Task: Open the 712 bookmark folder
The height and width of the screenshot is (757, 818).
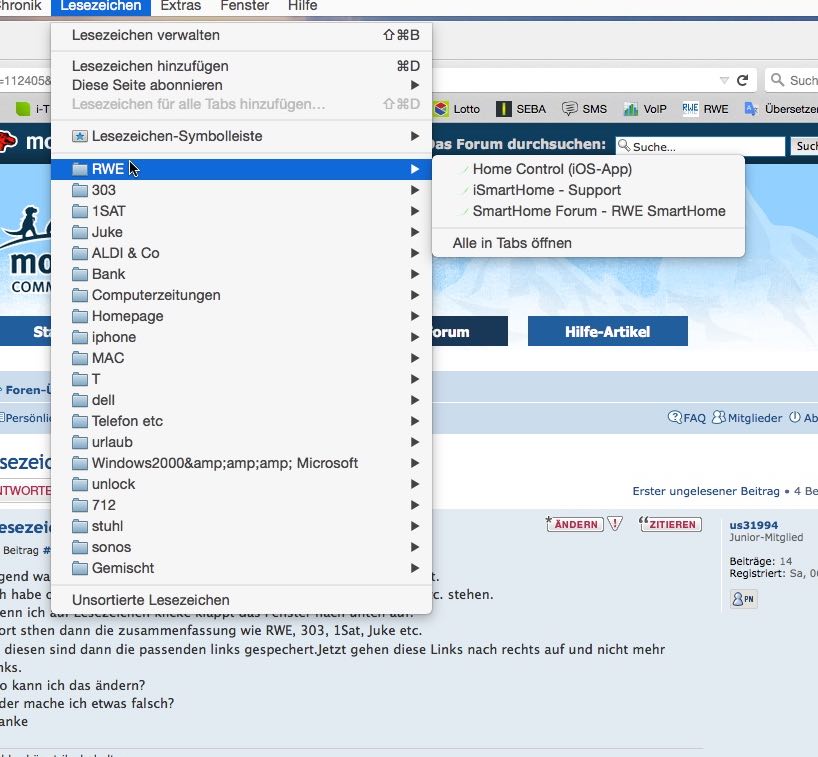Action: tap(241, 505)
